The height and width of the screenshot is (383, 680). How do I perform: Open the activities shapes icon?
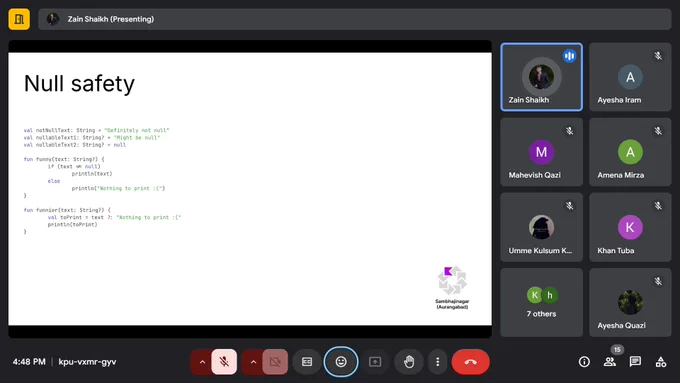pos(661,361)
